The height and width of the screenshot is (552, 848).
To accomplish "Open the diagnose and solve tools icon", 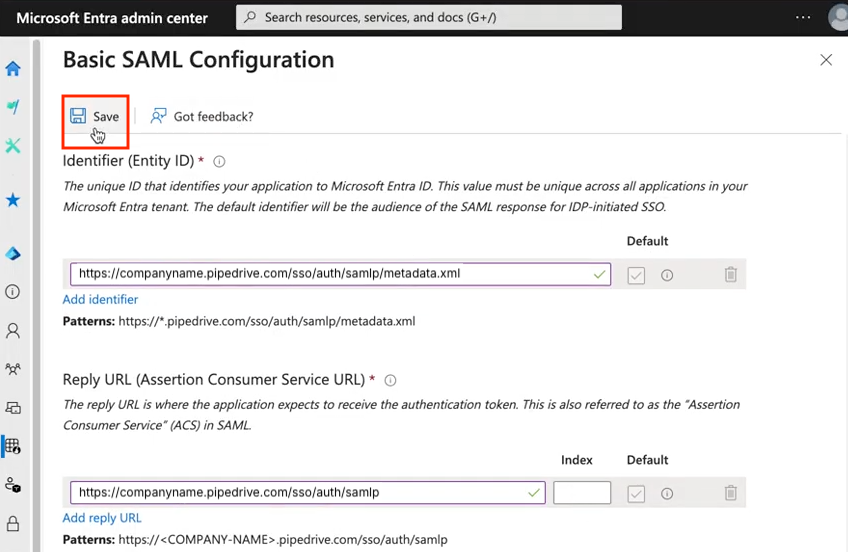I will [13, 146].
